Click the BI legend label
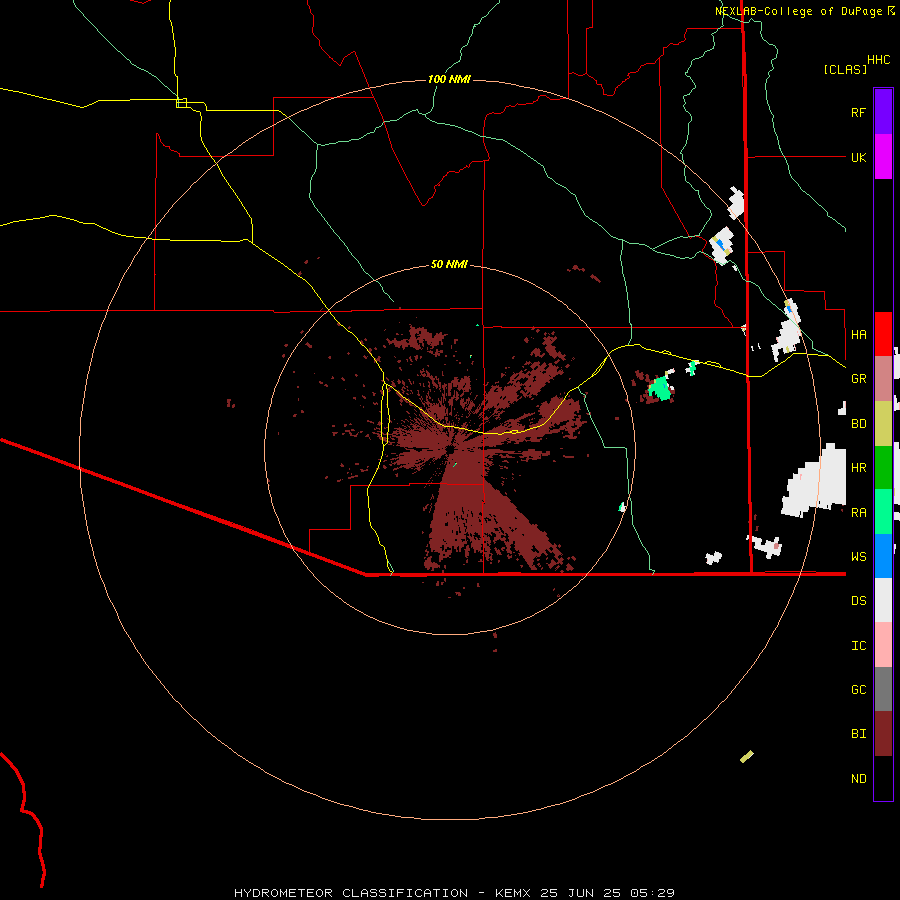Image resolution: width=900 pixels, height=900 pixels. click(x=858, y=734)
